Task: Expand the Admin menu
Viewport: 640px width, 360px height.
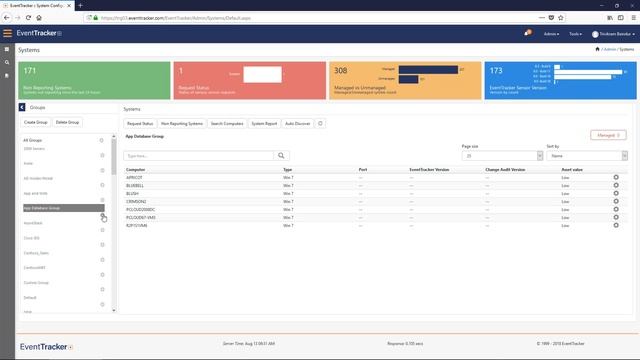Action: tap(551, 34)
